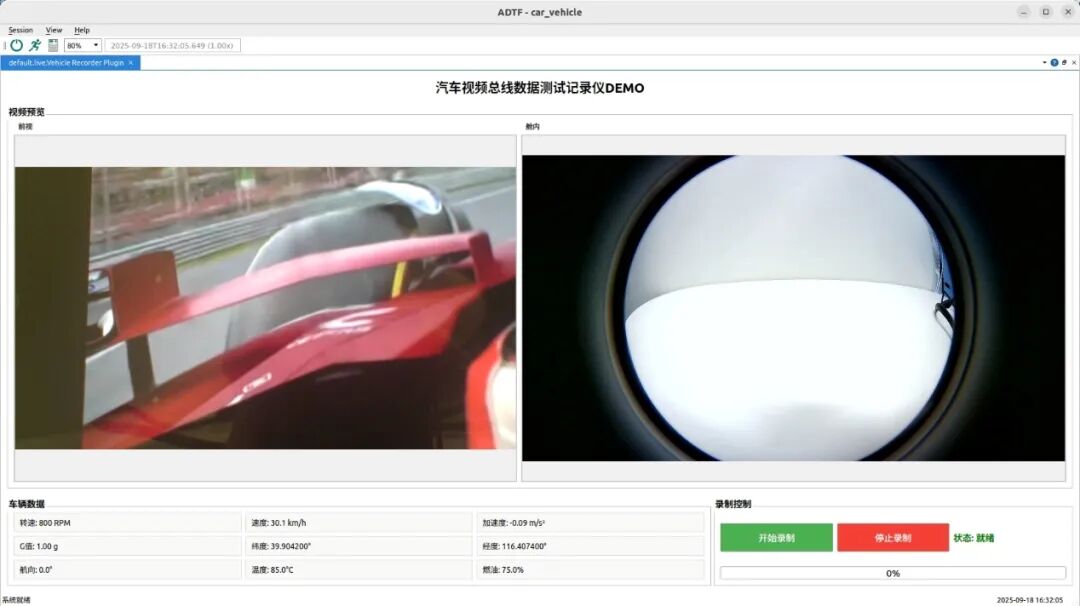The height and width of the screenshot is (606, 1080).
Task: Open the Help menu
Action: click(x=82, y=30)
